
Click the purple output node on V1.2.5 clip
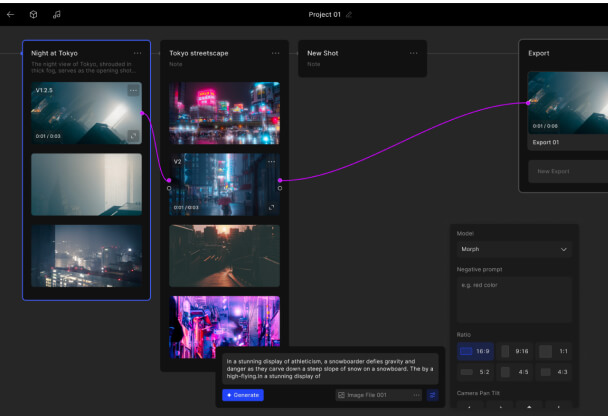[142, 113]
